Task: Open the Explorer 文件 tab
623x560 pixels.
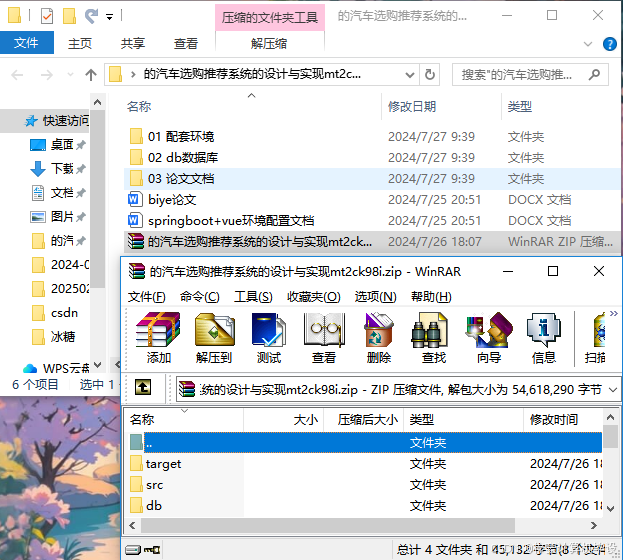Action: pos(26,43)
